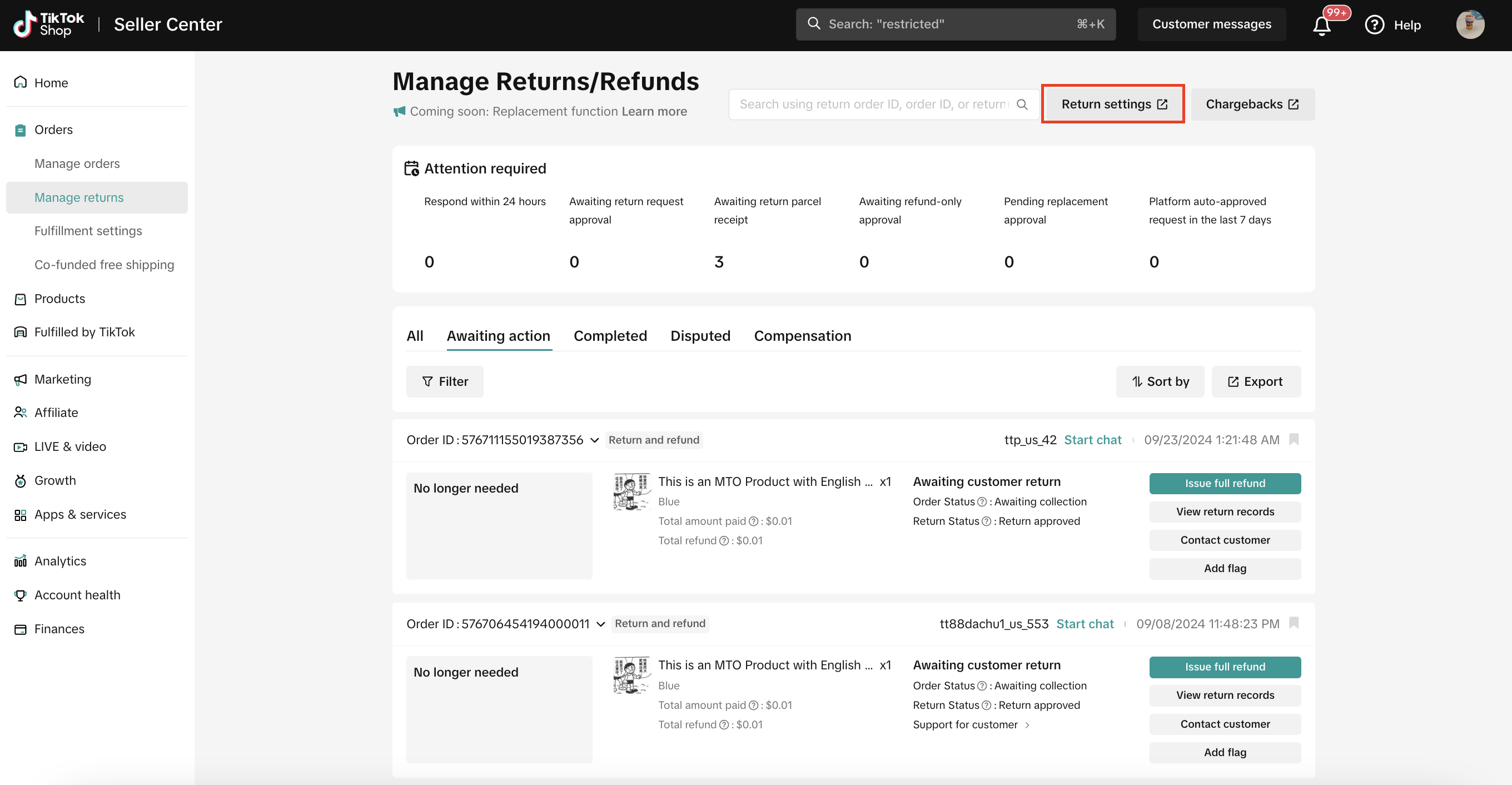Open the Help question mark icon
This screenshot has height=785, width=1512.
[x=1374, y=24]
